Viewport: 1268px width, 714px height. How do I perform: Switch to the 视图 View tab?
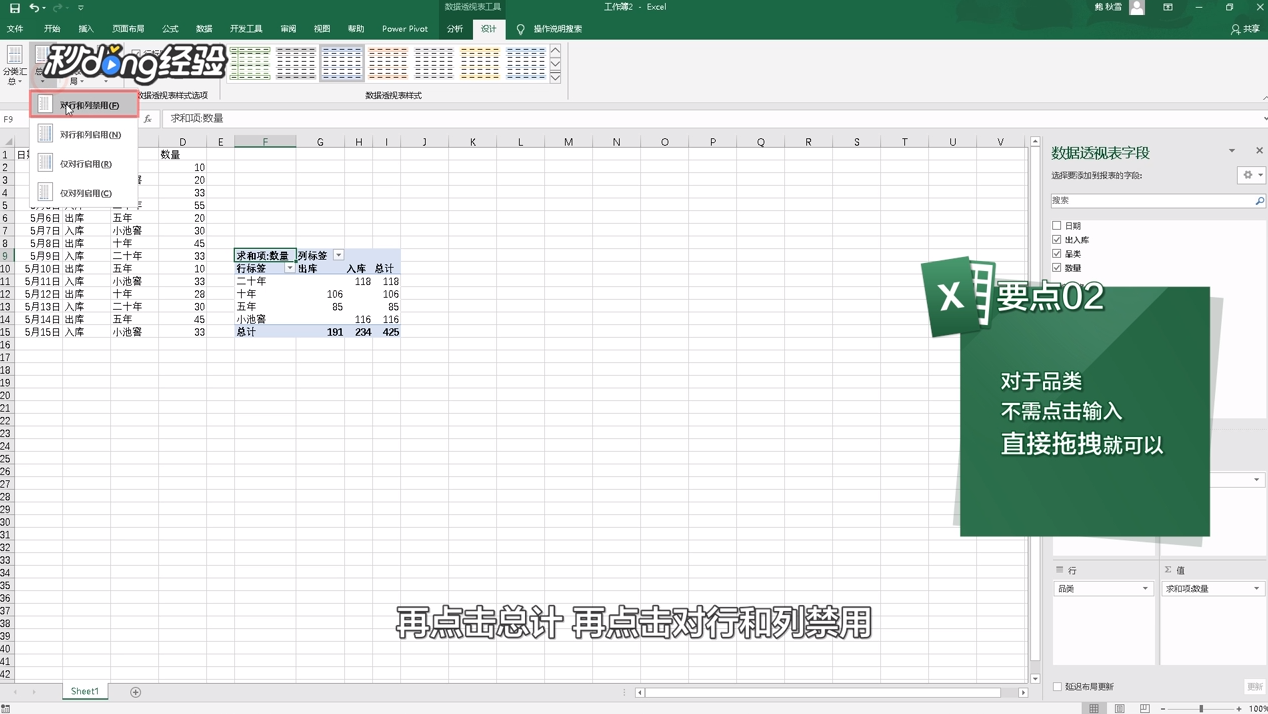click(322, 29)
